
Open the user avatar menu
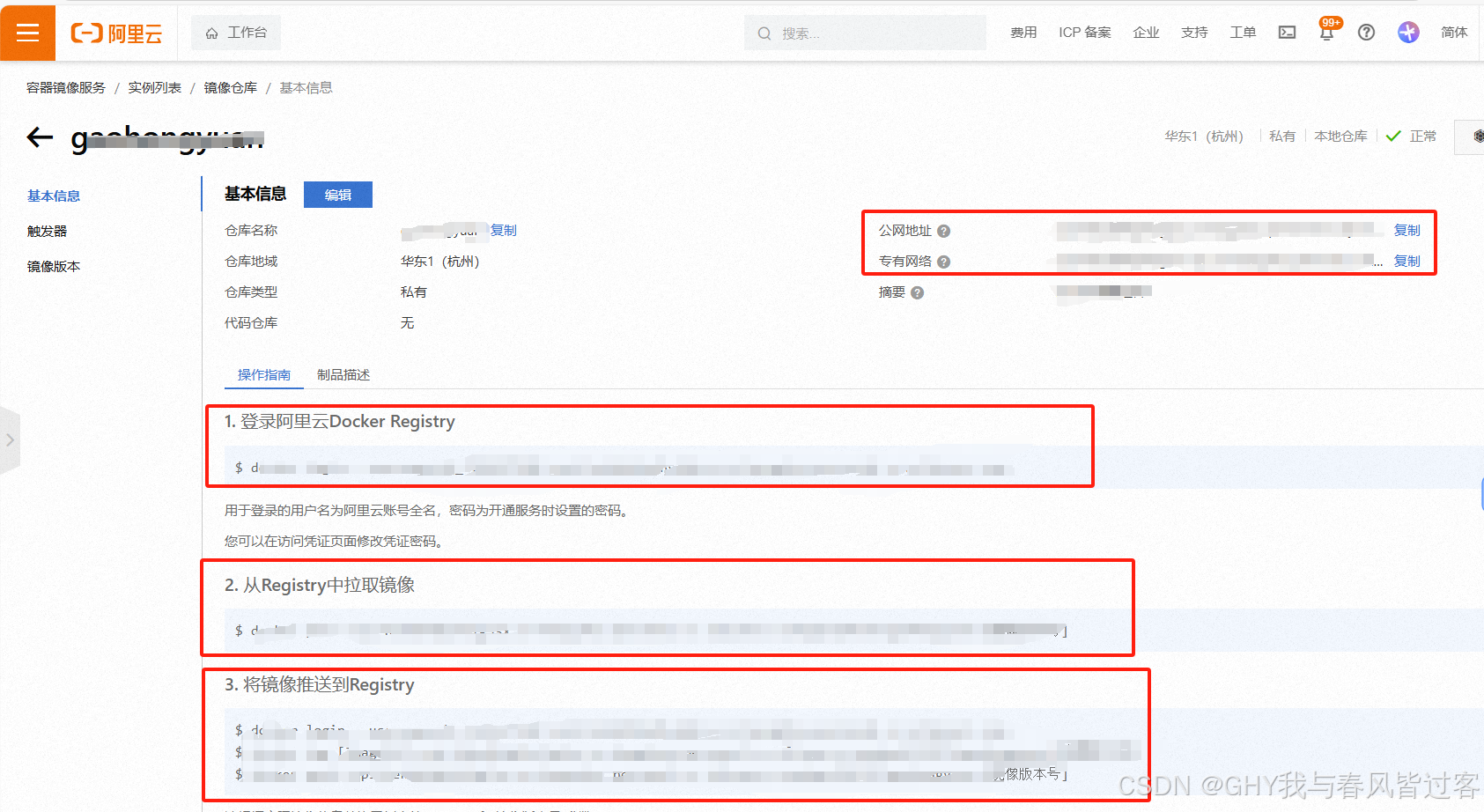point(1408,33)
